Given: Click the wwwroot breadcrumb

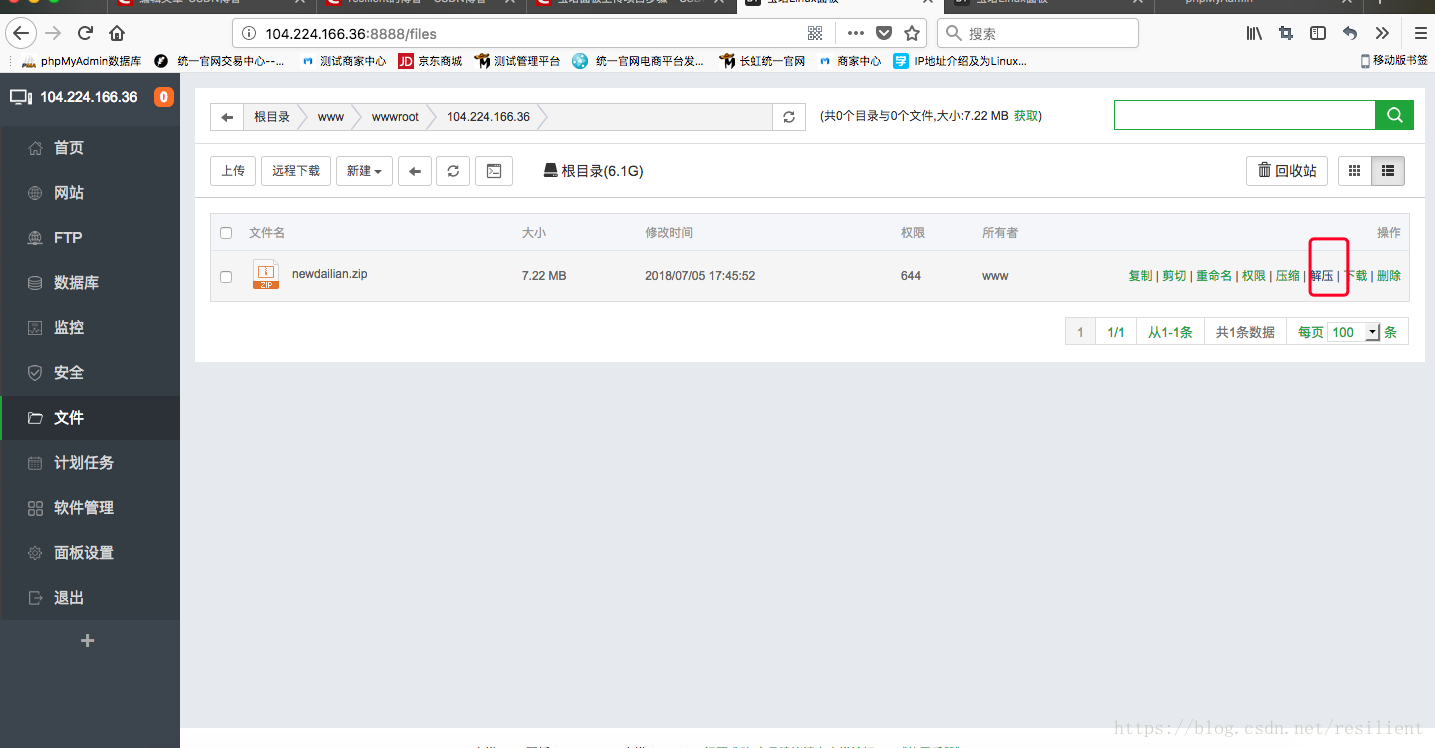Looking at the screenshot, I should click(x=395, y=117).
